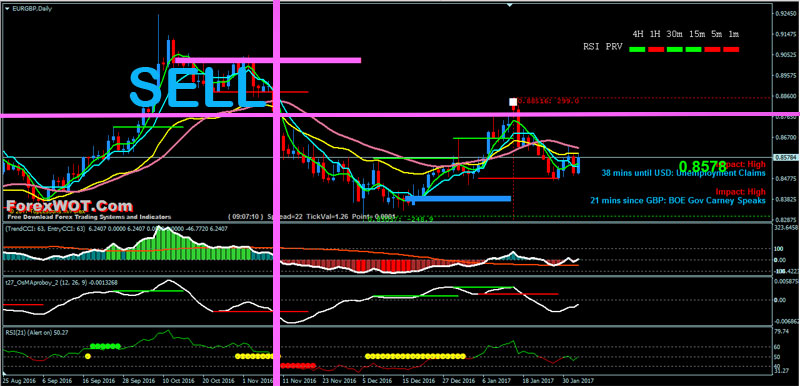
Task: Click the 15m timeframe label
Action: [x=697, y=34]
